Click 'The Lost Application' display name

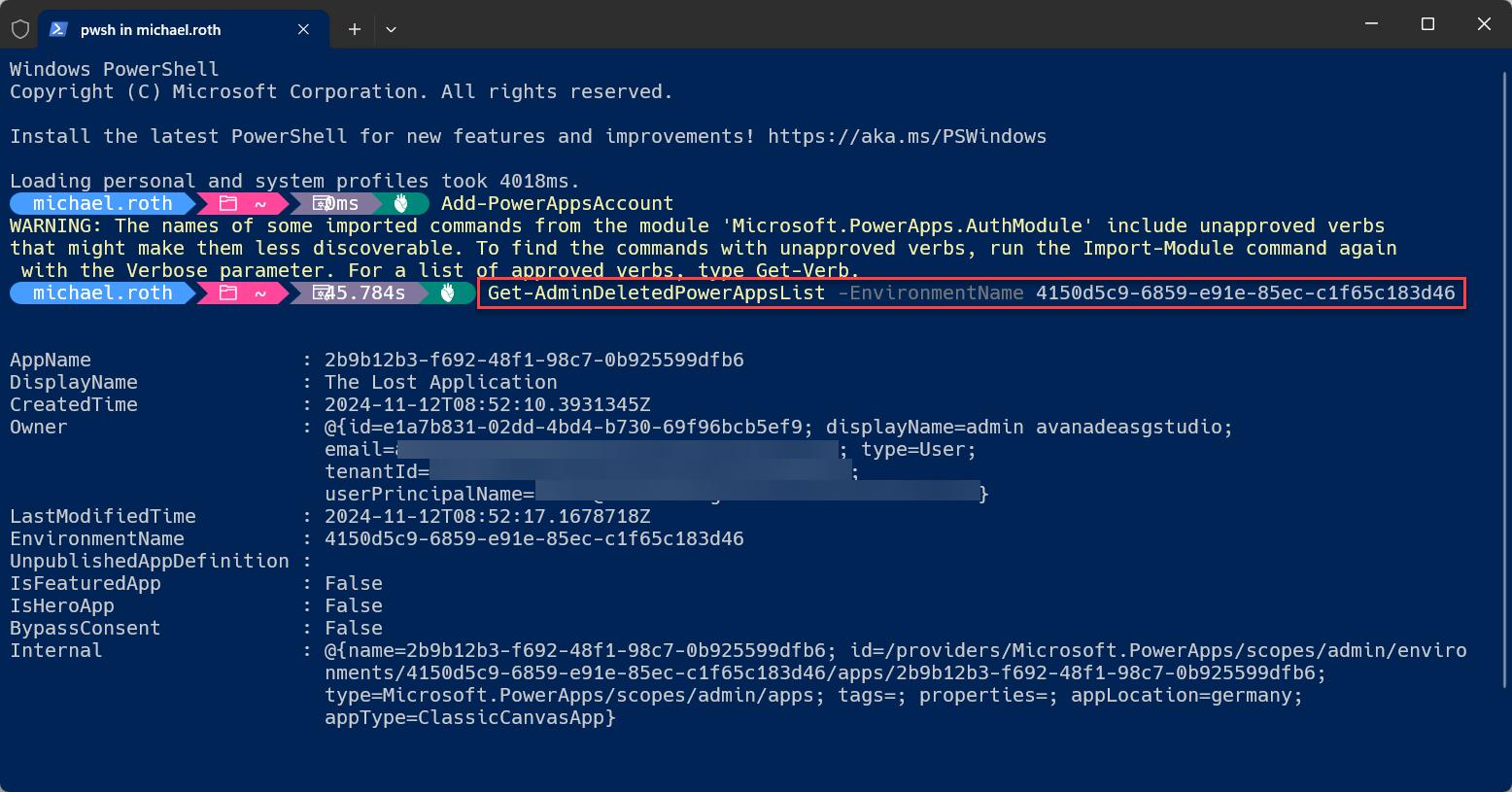tap(441, 382)
